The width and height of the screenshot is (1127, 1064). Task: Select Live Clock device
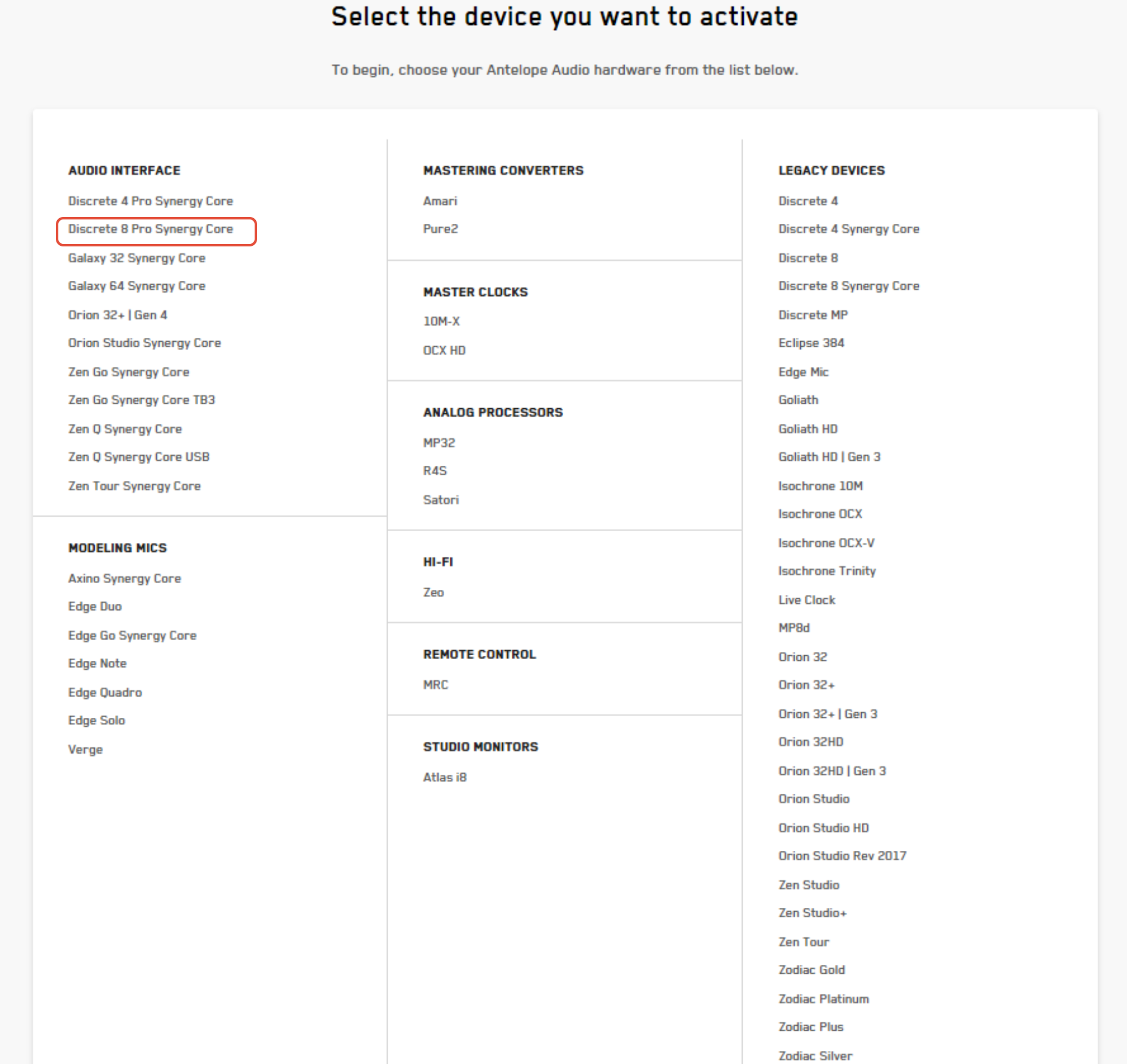(807, 600)
